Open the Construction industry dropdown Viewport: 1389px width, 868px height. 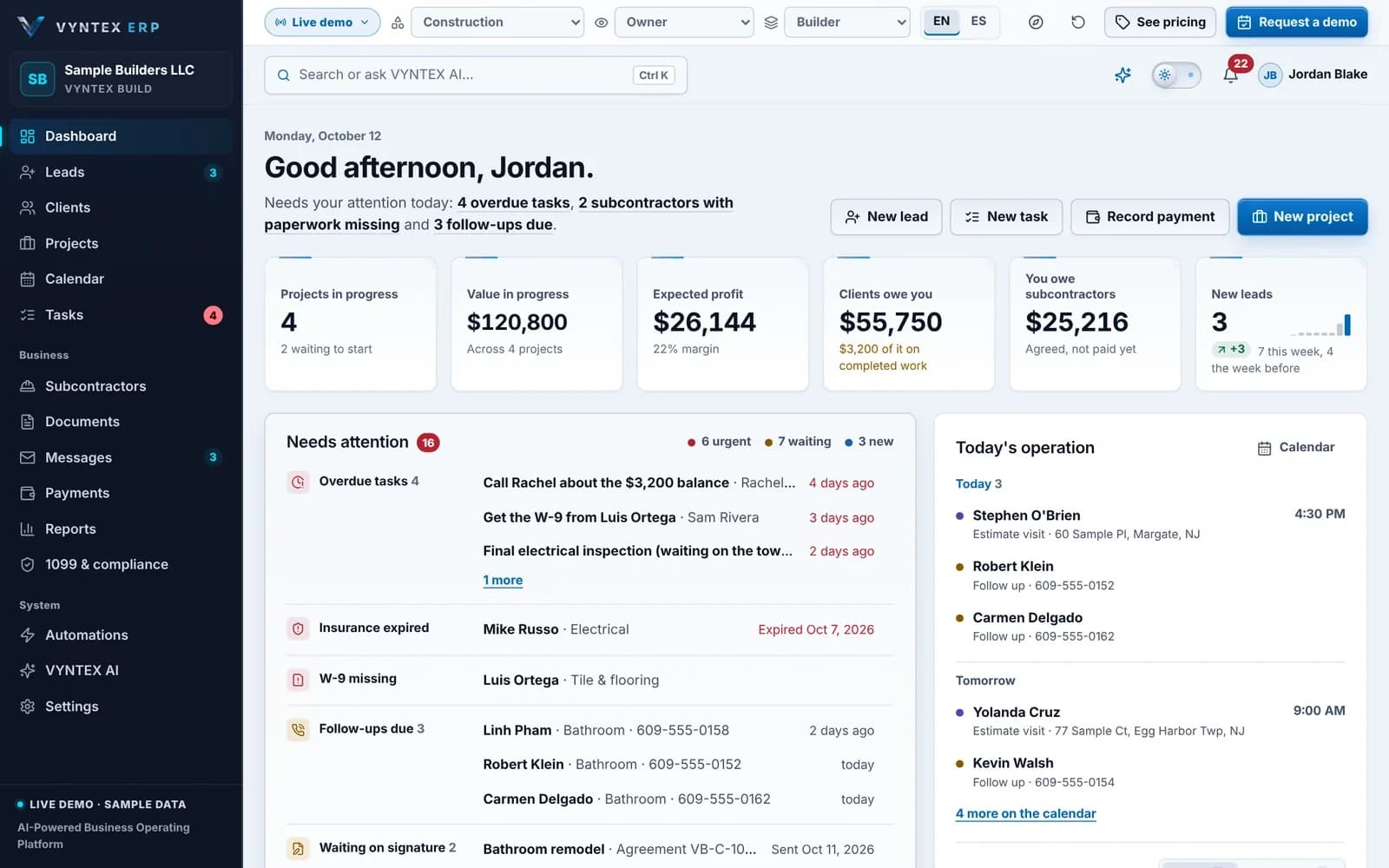point(497,23)
